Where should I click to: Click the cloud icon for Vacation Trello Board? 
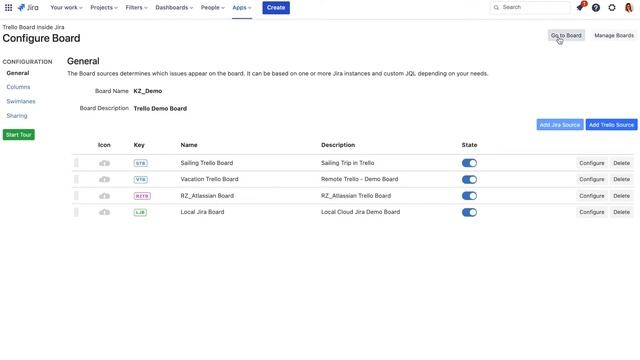[104, 179]
